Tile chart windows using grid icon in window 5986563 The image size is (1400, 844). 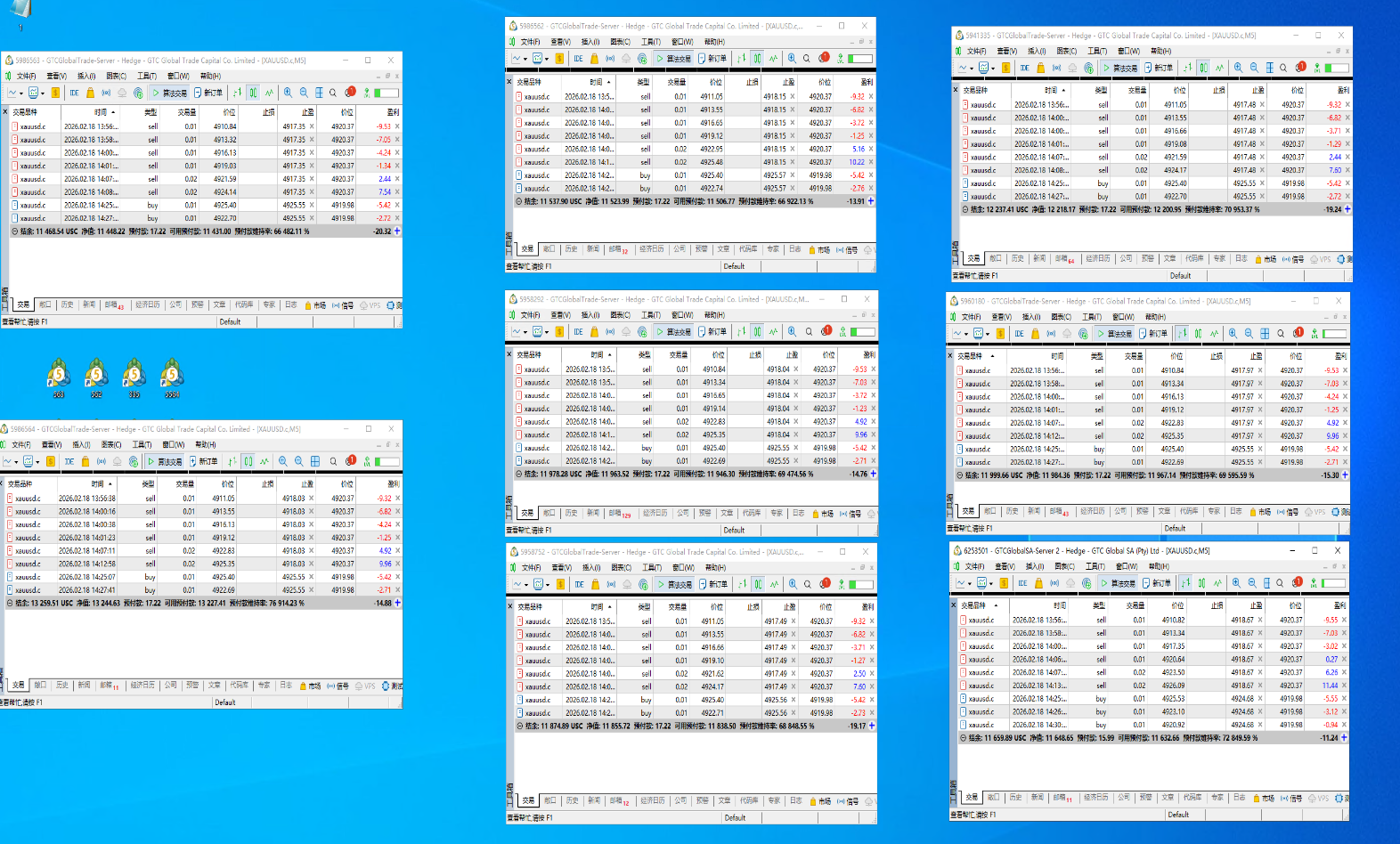click(x=318, y=93)
